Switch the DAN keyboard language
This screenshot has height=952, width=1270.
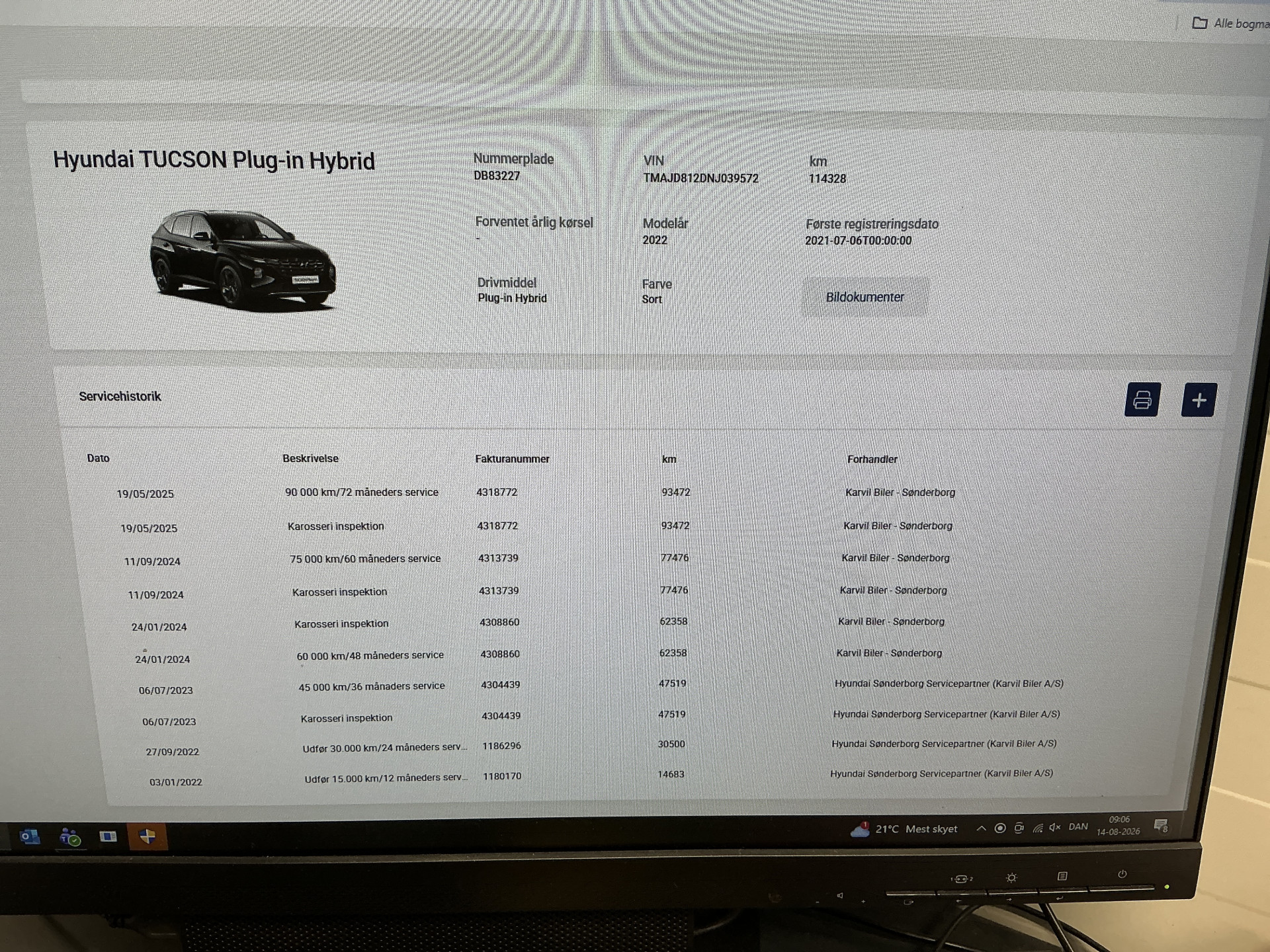(x=1078, y=827)
